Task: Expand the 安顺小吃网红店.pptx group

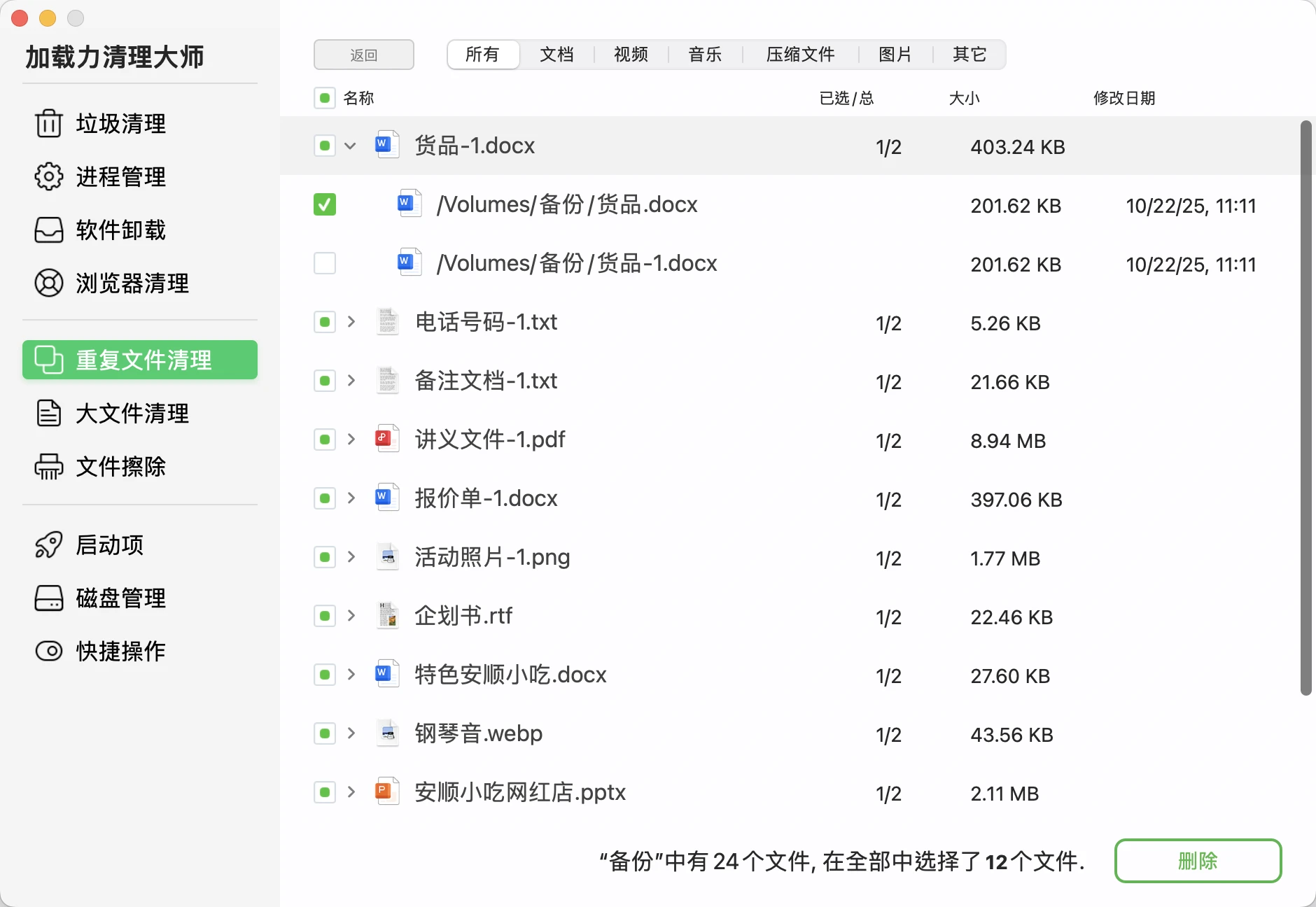Action: 351,792
